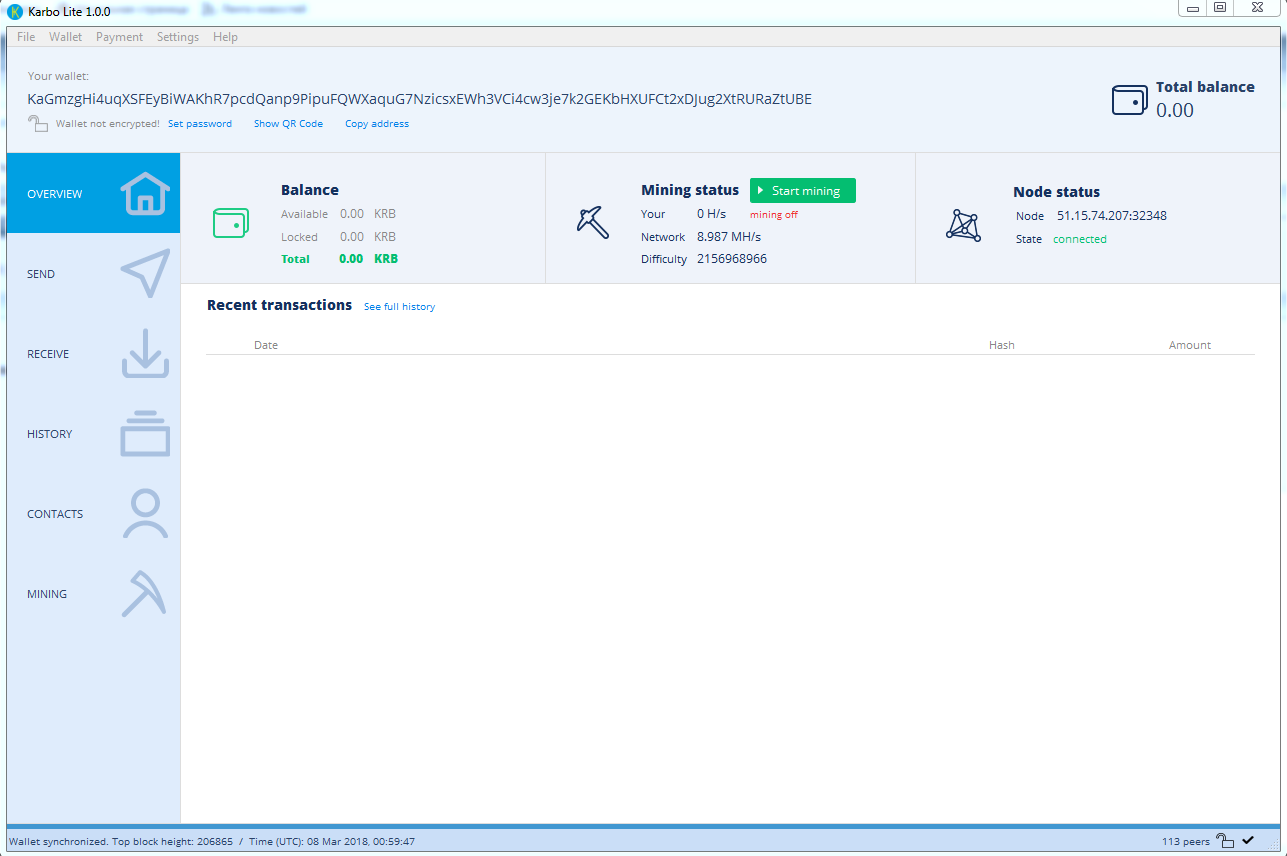Switch to the RECEIVE tab label

[48, 354]
